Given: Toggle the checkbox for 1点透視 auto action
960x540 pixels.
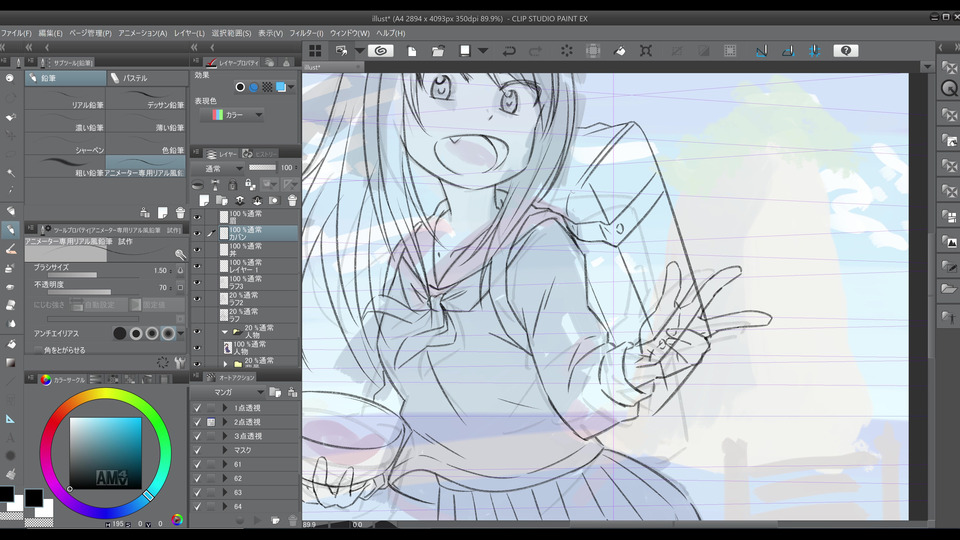Looking at the screenshot, I should (197, 408).
